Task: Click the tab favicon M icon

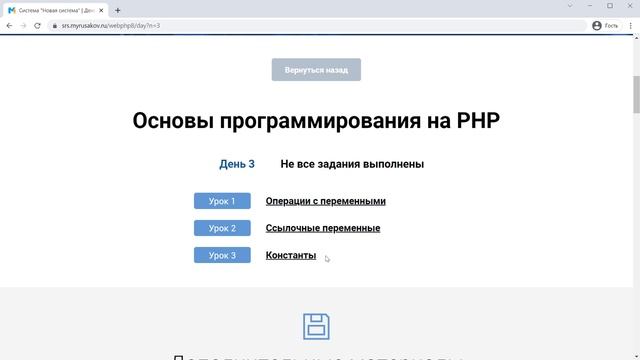Action: [12, 11]
